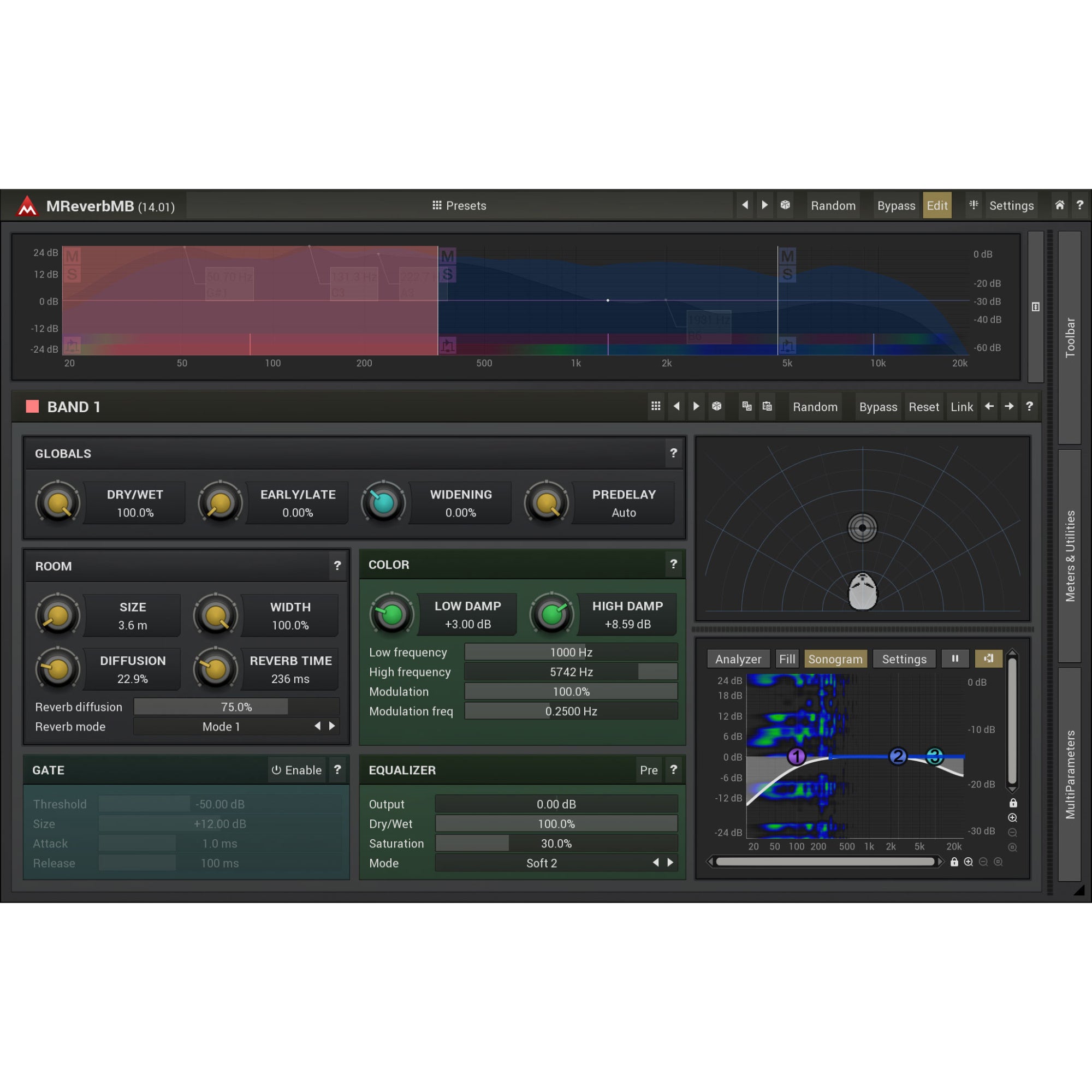The image size is (1092, 1092).
Task: Select previous Reverb mode with left arrow
Action: [x=318, y=726]
